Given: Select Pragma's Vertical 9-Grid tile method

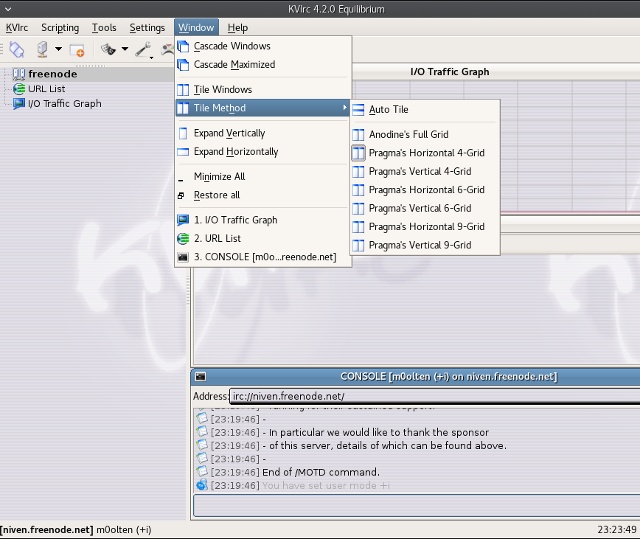Looking at the screenshot, I should point(425,245).
